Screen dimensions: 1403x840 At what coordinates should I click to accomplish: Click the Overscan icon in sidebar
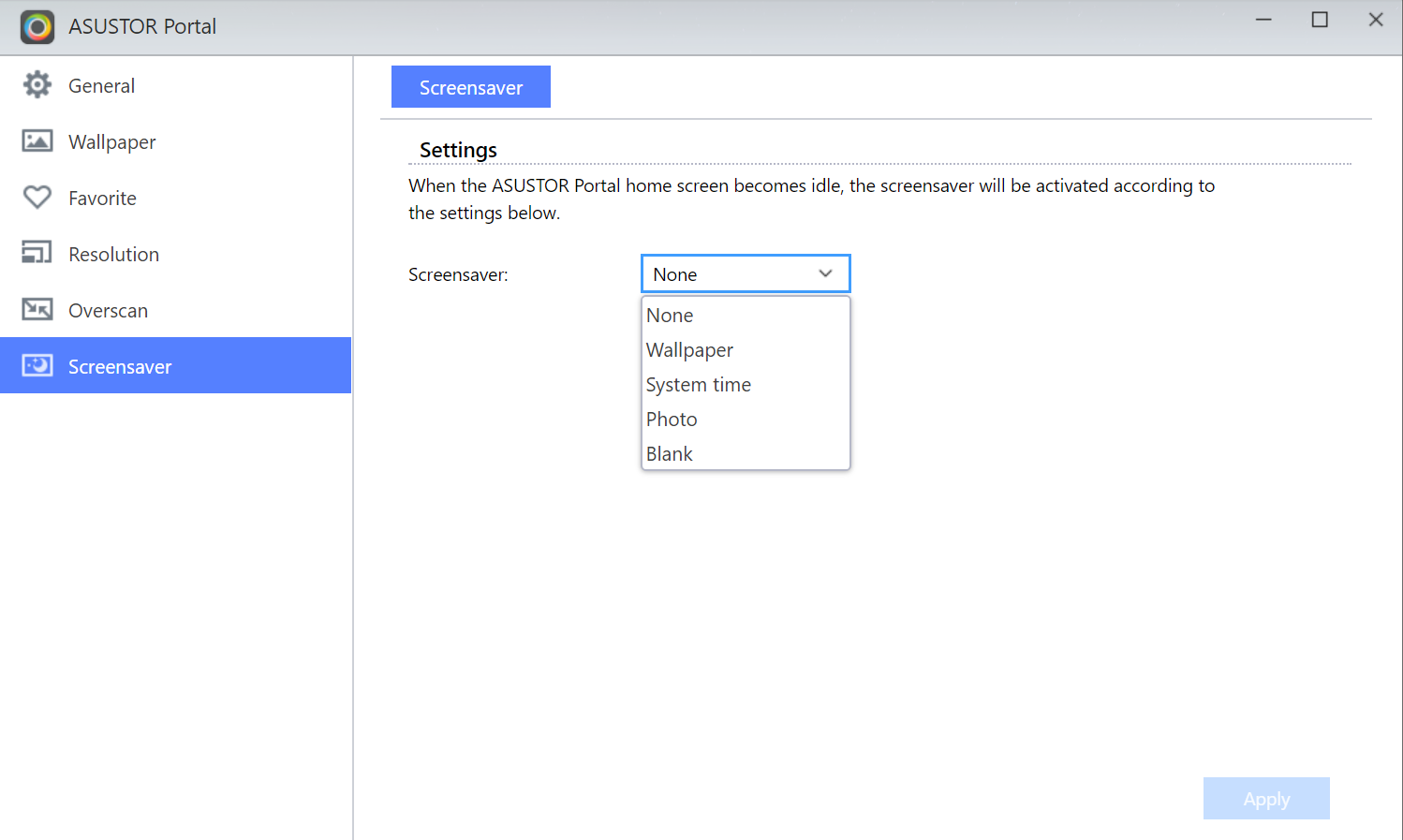coord(37,308)
